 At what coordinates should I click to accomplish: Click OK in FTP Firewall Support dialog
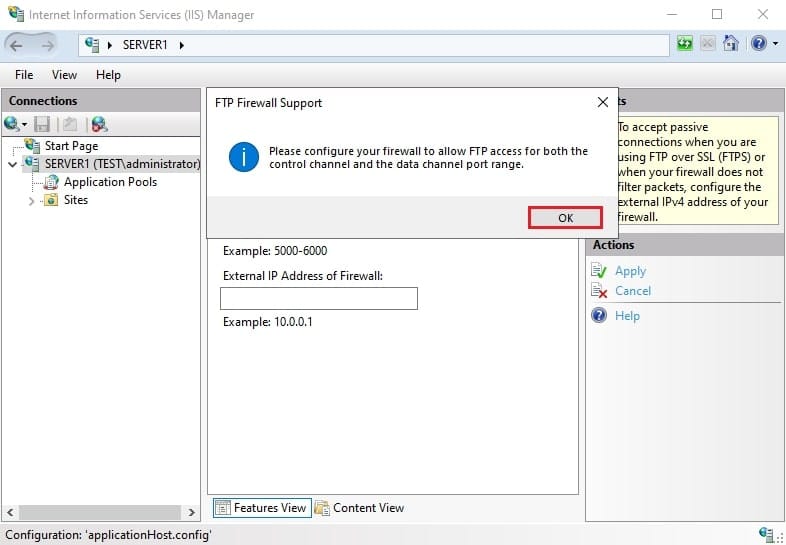[x=565, y=218]
